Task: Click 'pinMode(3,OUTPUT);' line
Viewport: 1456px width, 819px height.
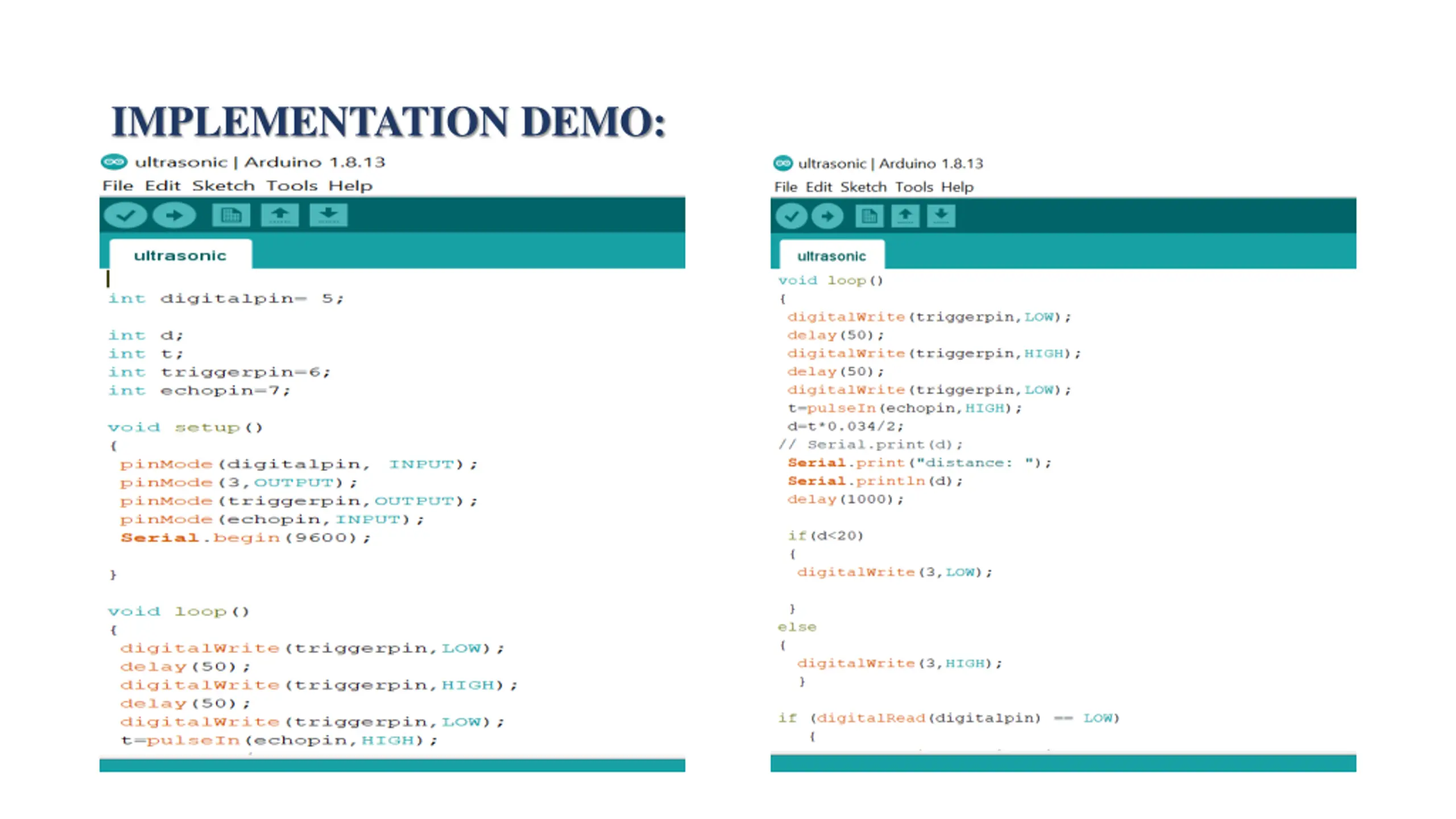Action: tap(238, 483)
